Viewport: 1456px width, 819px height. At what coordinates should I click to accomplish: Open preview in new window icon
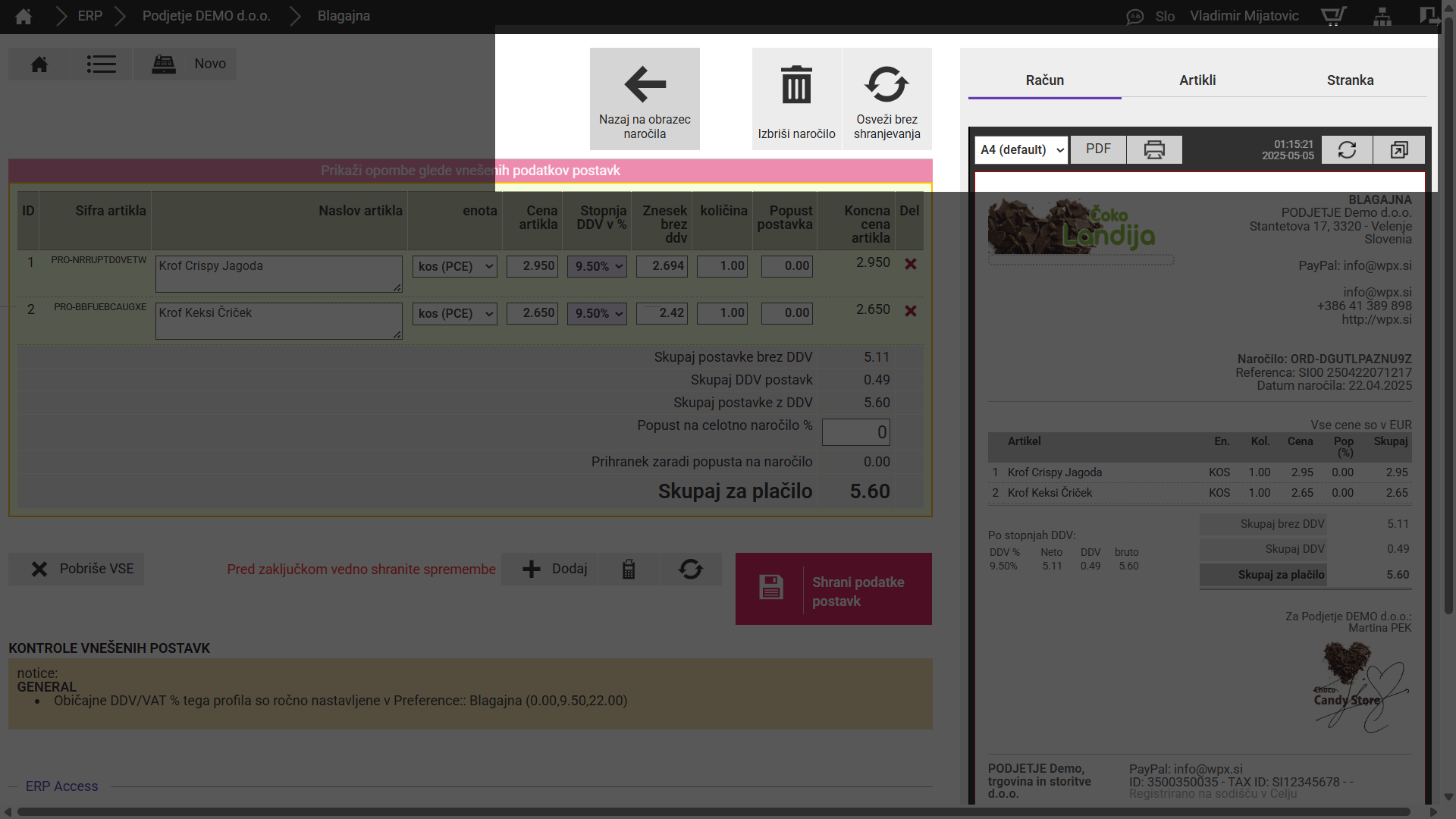pyautogui.click(x=1398, y=149)
